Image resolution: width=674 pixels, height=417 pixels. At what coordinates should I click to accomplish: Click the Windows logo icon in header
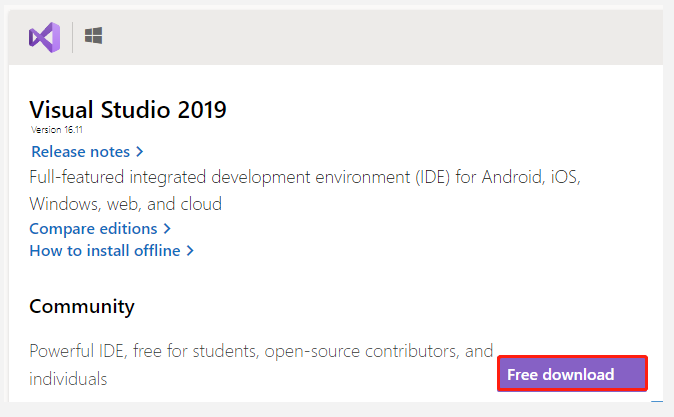pyautogui.click(x=93, y=36)
